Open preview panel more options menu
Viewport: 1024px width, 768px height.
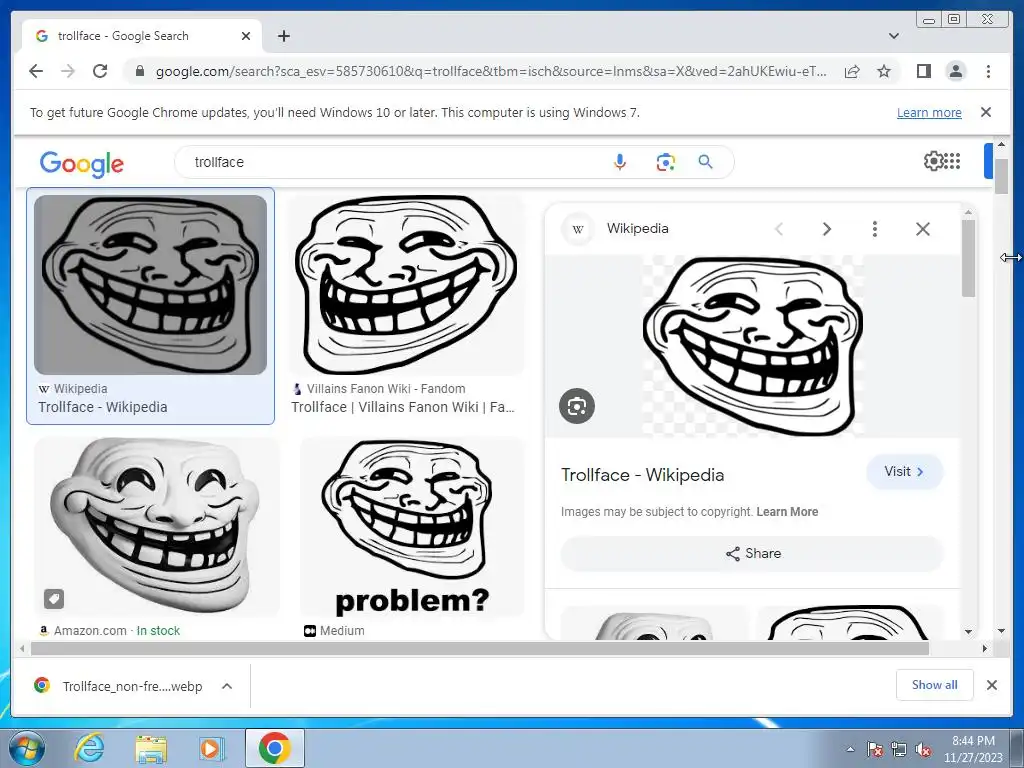874,229
